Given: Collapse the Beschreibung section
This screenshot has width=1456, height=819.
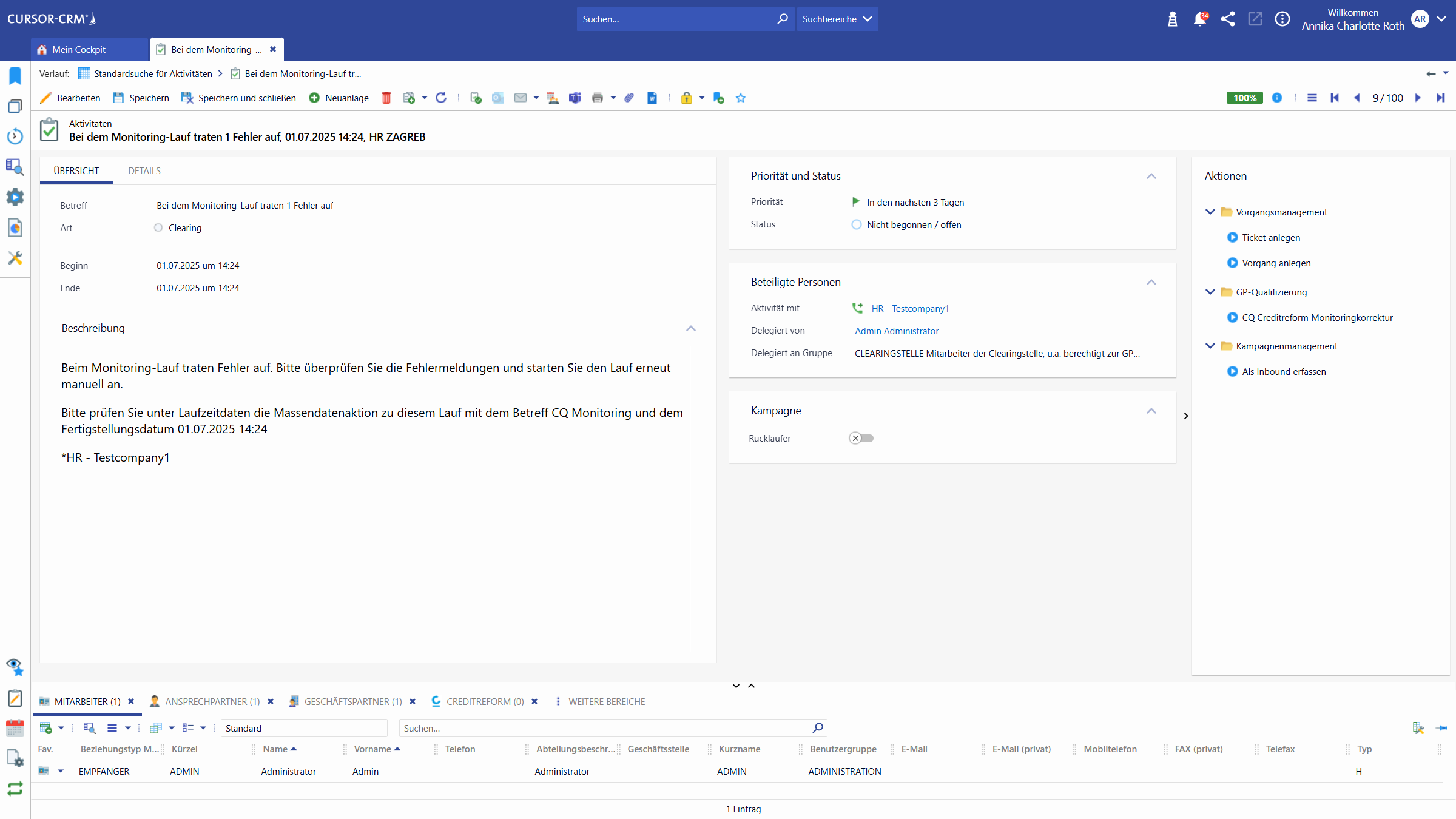Looking at the screenshot, I should [691, 328].
